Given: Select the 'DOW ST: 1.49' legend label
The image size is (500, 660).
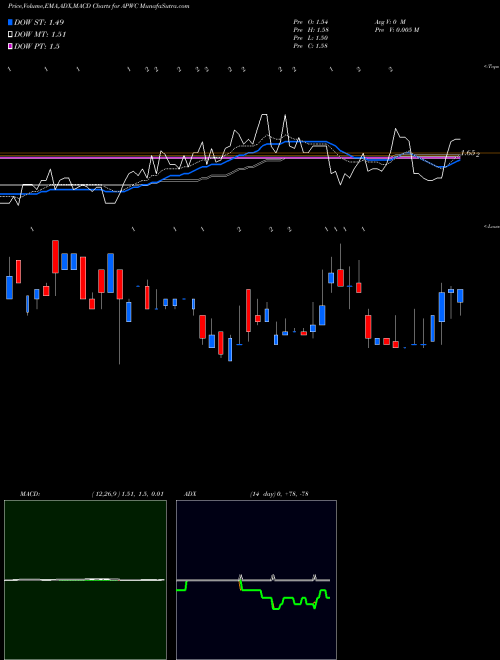Looking at the screenshot, I should pyautogui.click(x=39, y=22).
